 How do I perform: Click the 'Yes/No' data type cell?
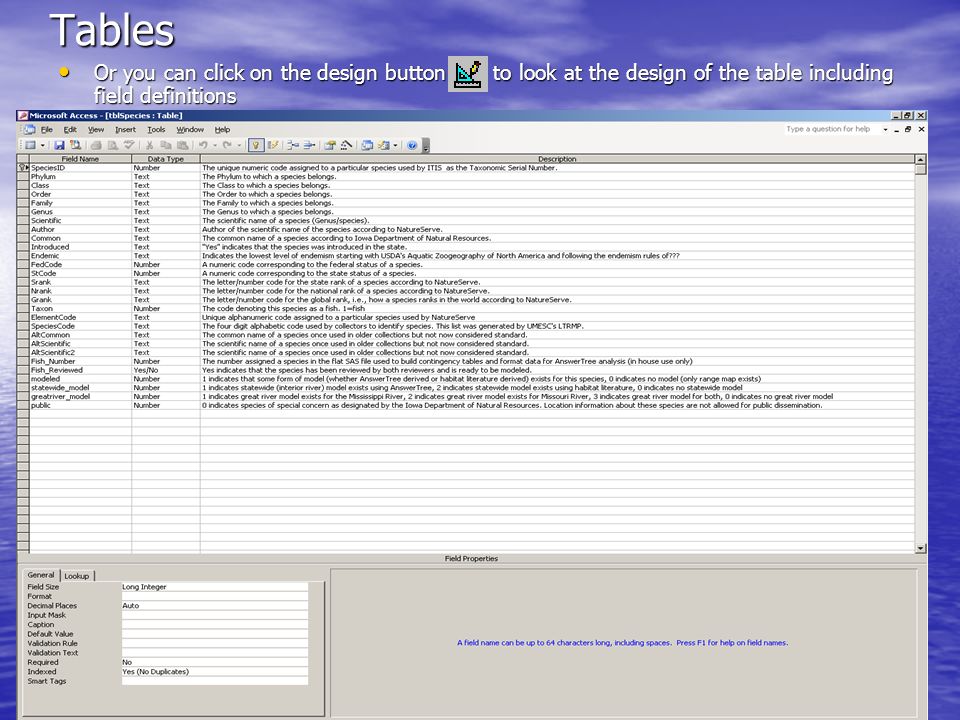(x=166, y=370)
